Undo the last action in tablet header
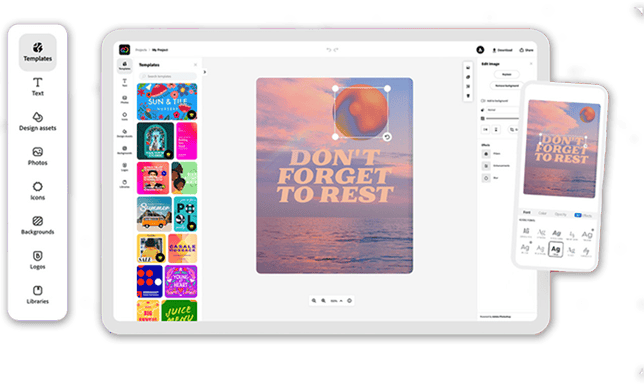The width and height of the screenshot is (644, 384). point(329,50)
